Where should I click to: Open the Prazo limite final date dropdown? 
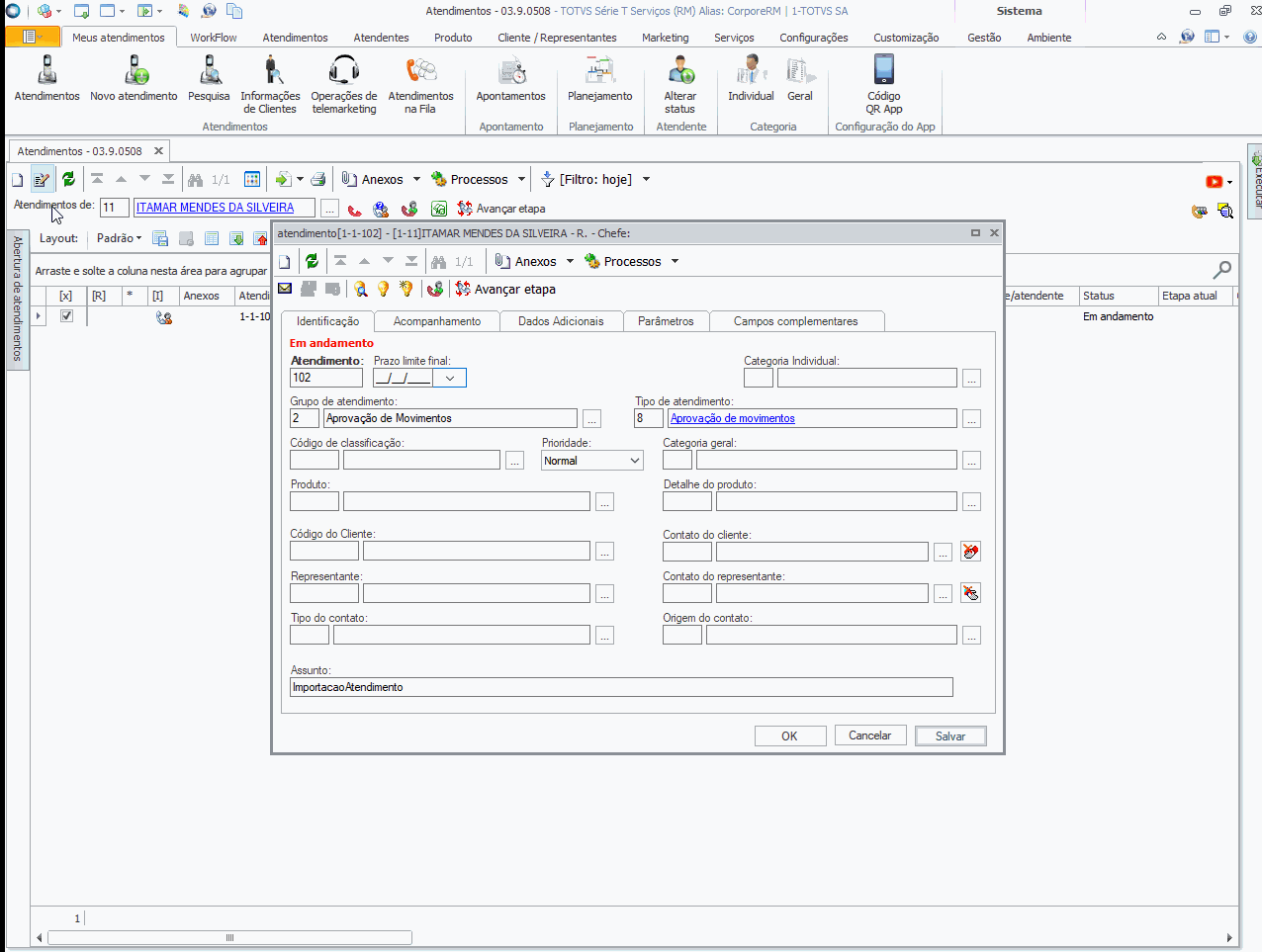pyautogui.click(x=450, y=378)
